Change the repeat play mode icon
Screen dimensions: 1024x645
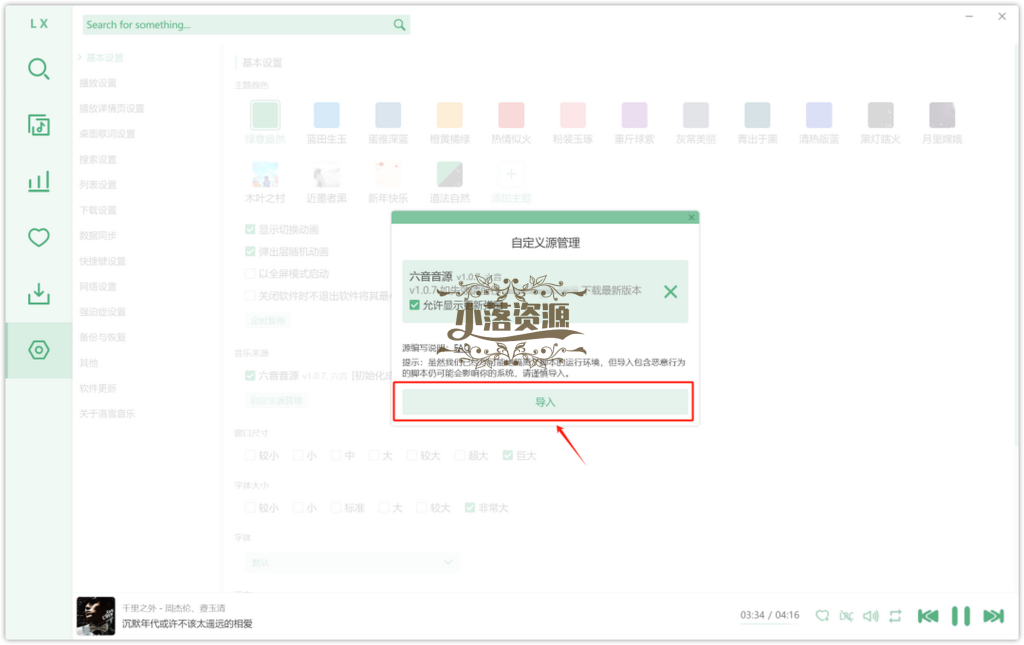[x=895, y=616]
